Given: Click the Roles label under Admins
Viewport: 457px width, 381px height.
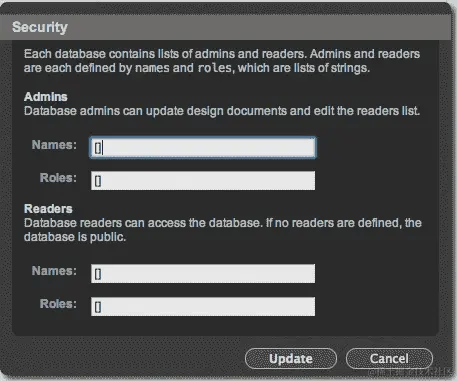Looking at the screenshot, I should (58, 178).
